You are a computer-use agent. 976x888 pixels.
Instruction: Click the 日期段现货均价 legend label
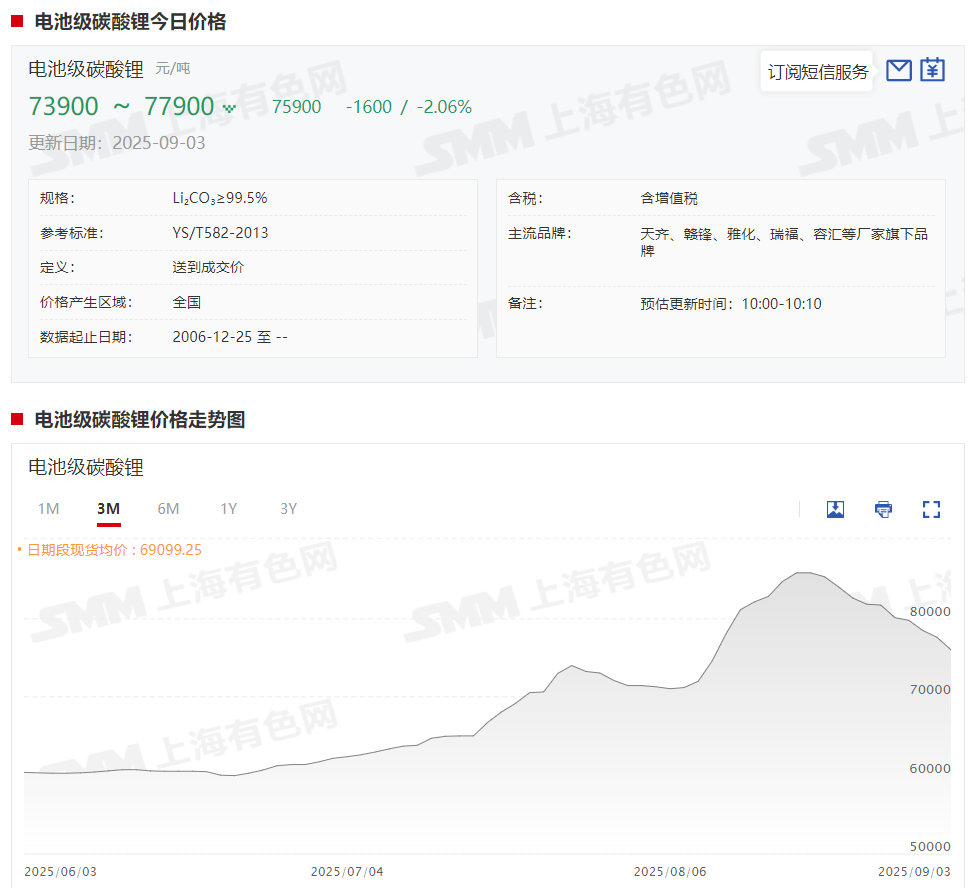114,549
